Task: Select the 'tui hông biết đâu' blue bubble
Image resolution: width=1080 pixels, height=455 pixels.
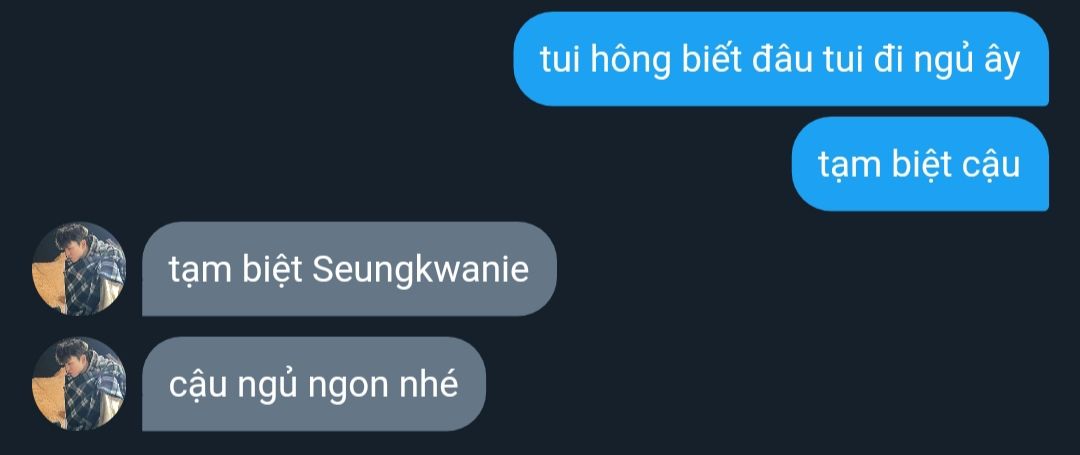Action: [x=781, y=59]
